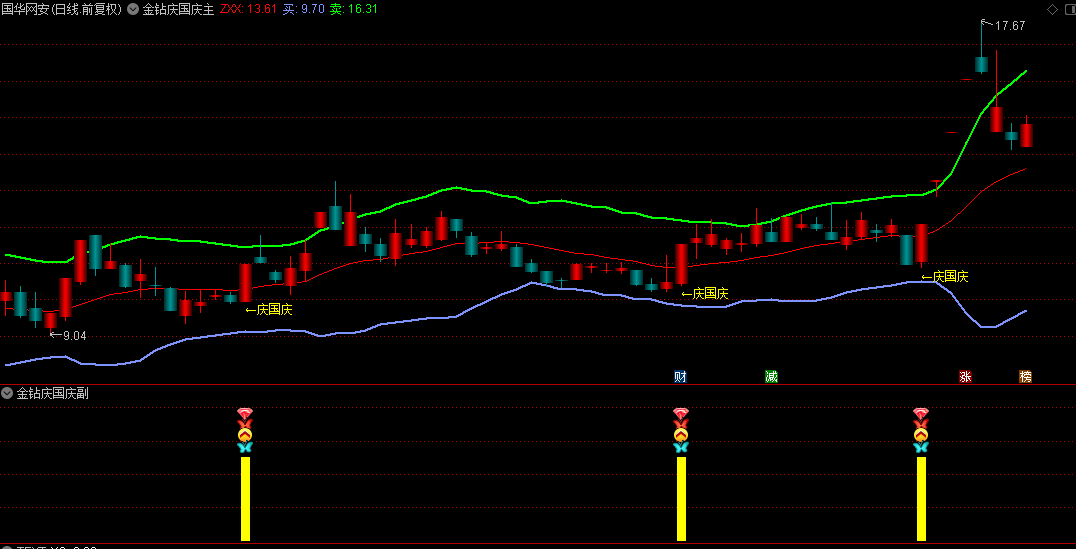Select the leftmost yellow signal bar
The image size is (1076, 549).
coord(245,499)
